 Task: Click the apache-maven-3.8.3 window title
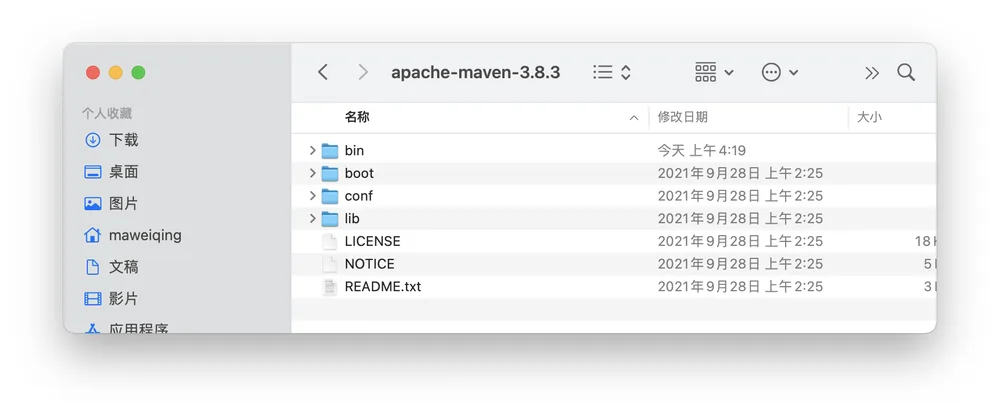476,73
